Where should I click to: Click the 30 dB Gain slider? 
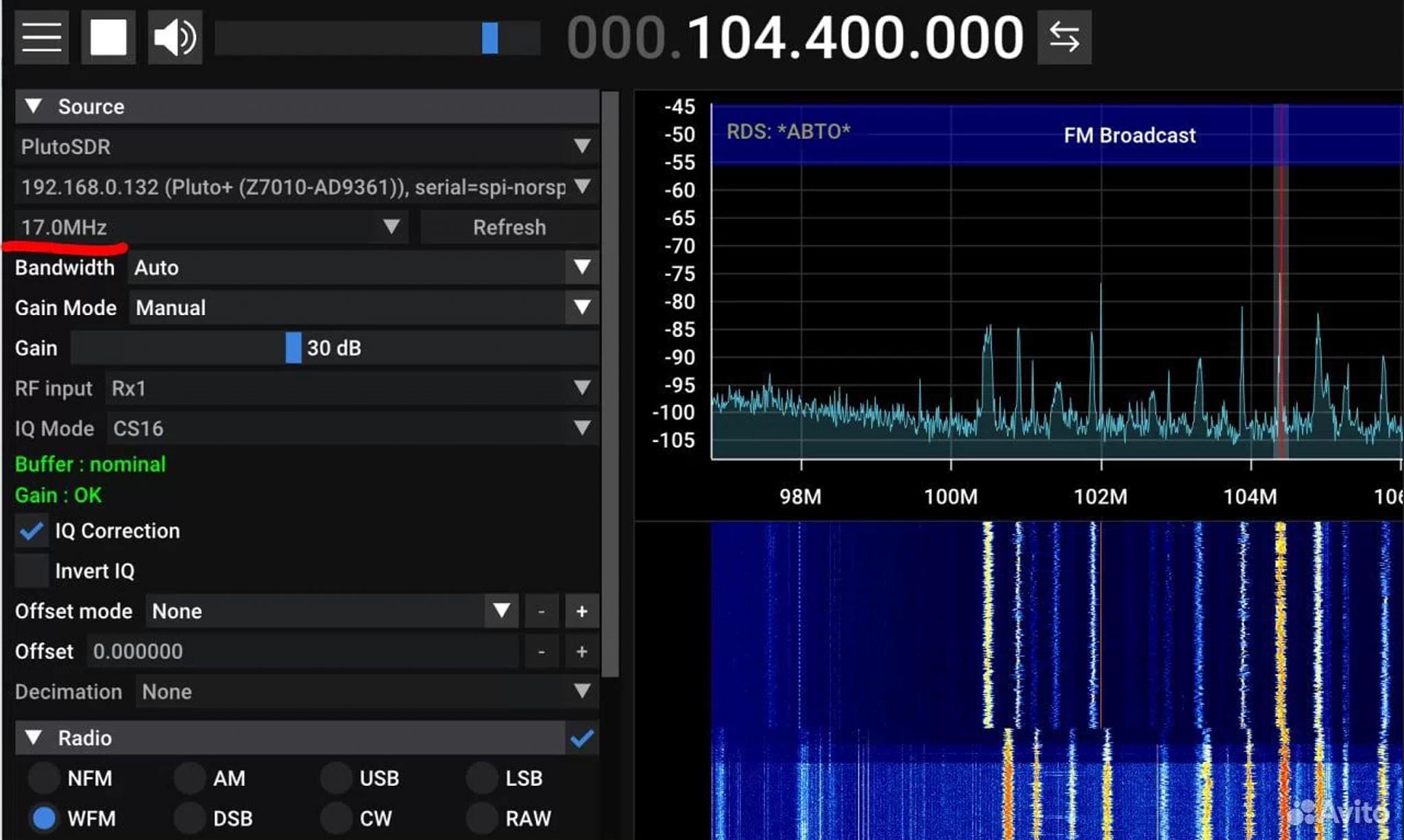pyautogui.click(x=293, y=348)
